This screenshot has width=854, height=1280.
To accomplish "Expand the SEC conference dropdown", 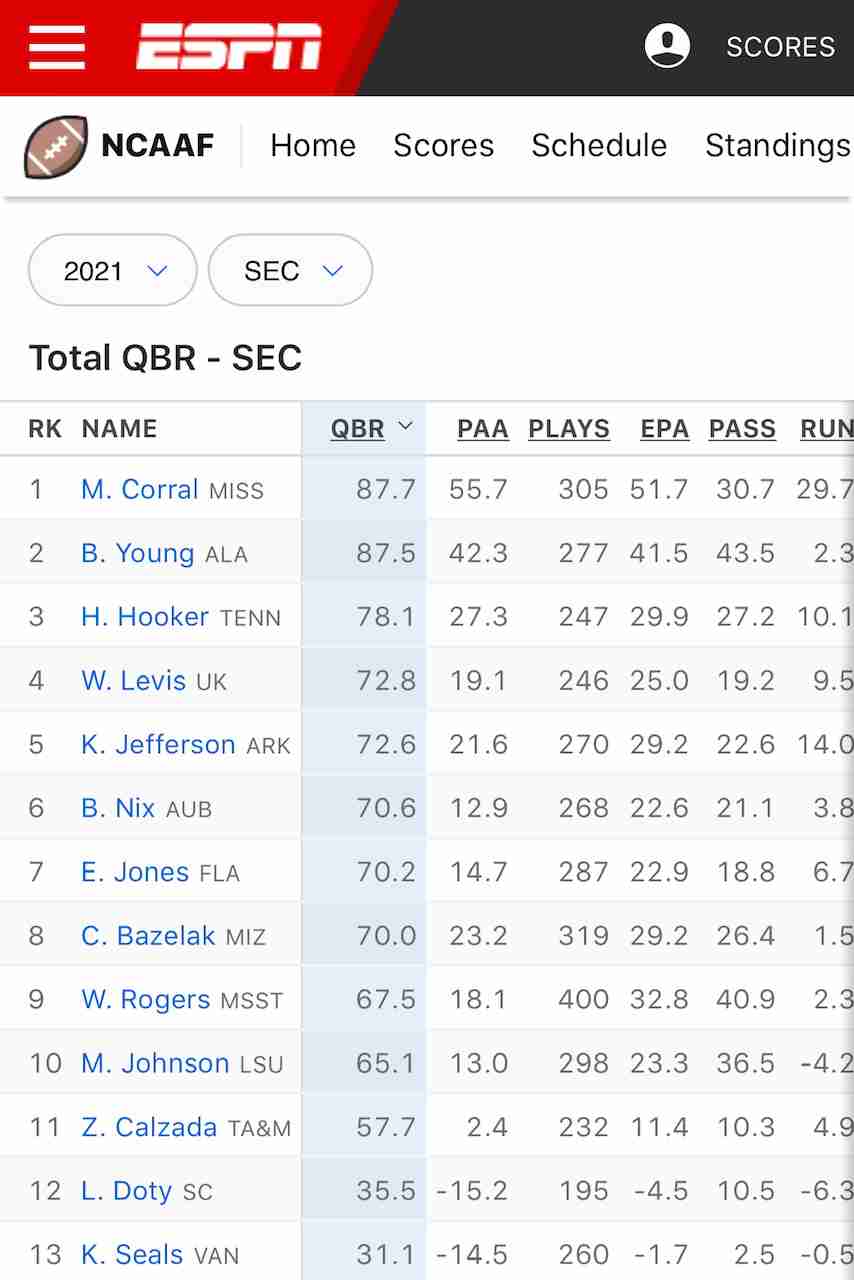I will click(x=290, y=271).
